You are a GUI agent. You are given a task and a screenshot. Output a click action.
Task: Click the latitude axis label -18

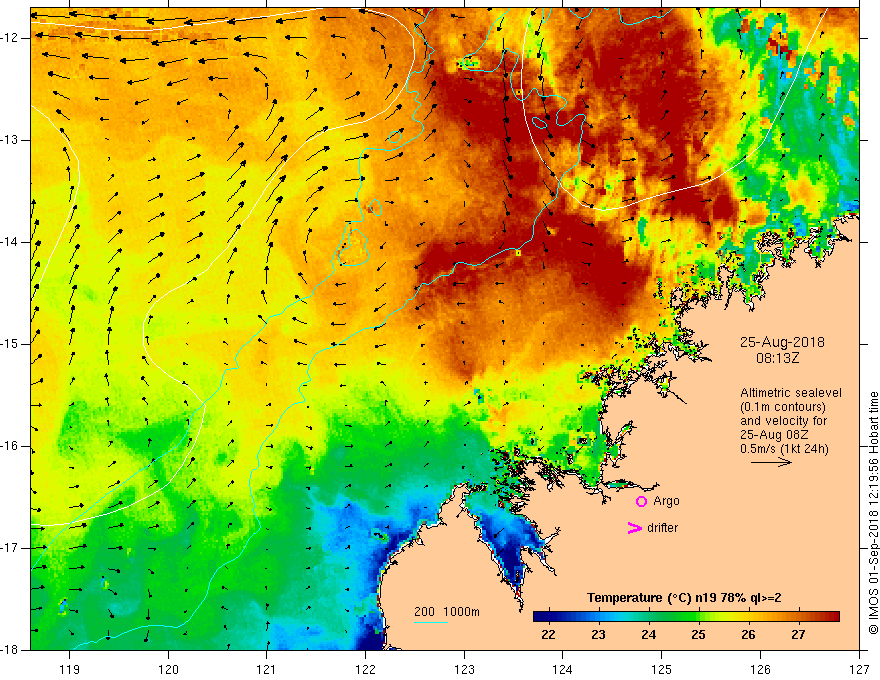pyautogui.click(x=10, y=650)
